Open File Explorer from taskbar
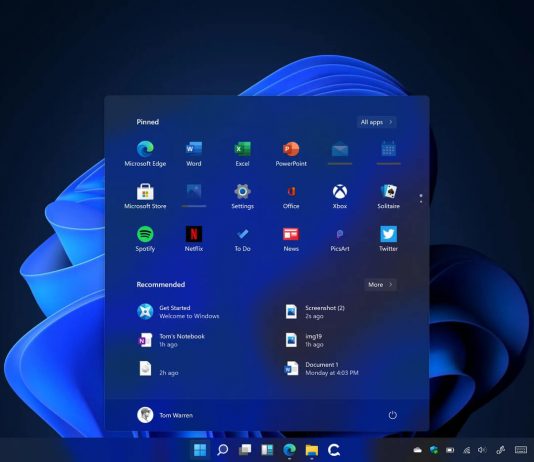 click(x=312, y=450)
